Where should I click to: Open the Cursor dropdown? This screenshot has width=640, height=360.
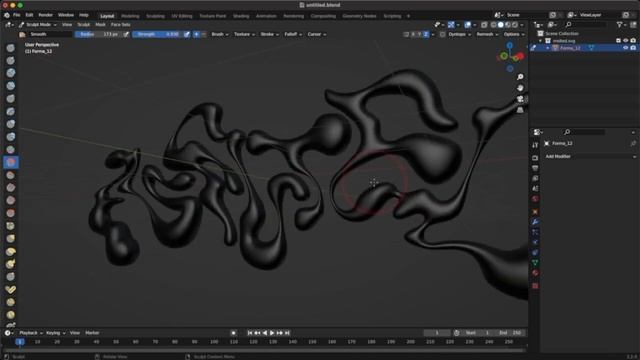tap(317, 34)
